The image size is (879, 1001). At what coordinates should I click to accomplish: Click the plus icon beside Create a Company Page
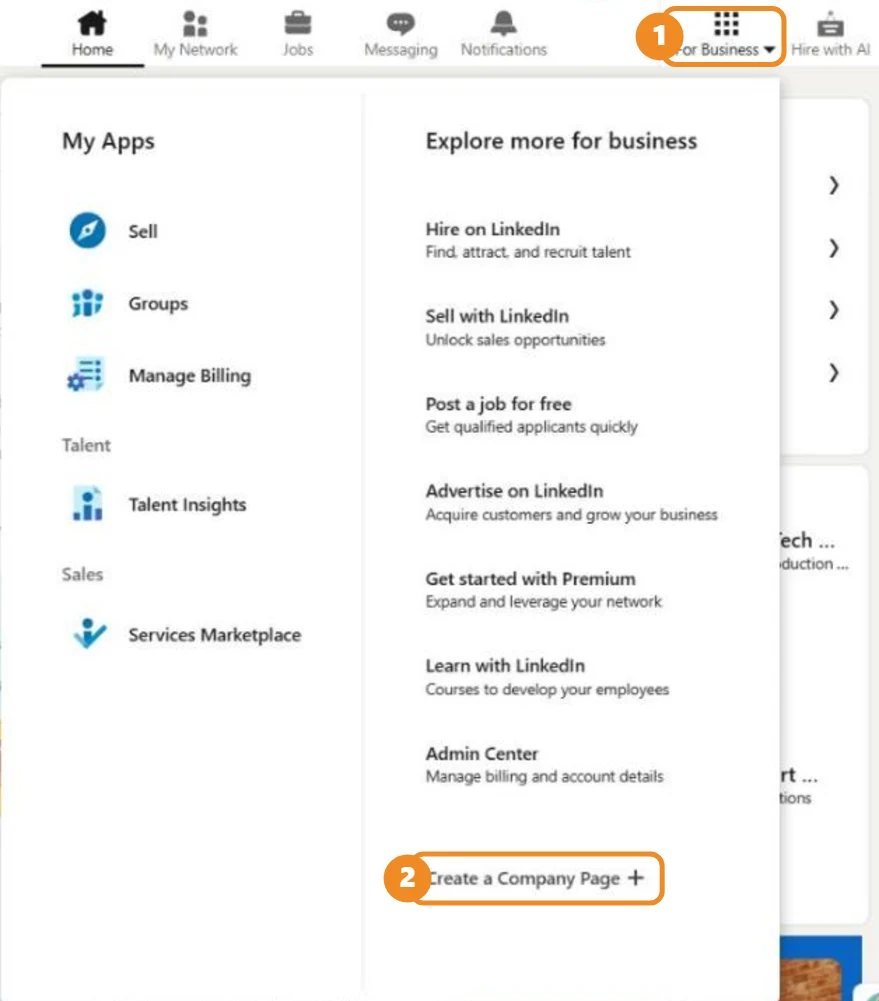[635, 878]
